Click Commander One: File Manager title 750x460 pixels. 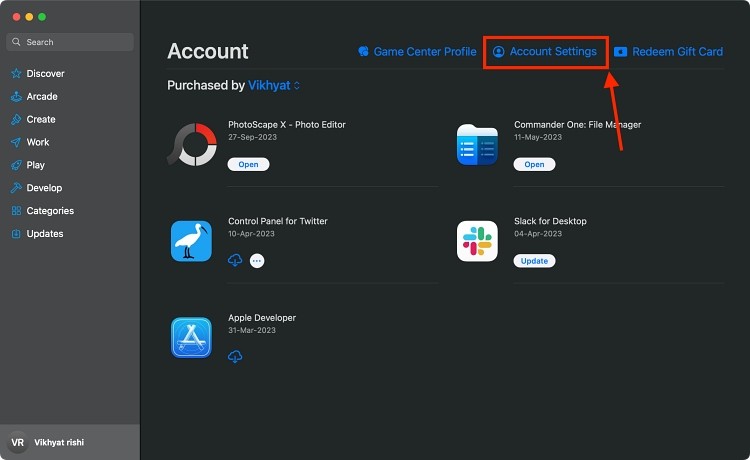[x=577, y=124]
